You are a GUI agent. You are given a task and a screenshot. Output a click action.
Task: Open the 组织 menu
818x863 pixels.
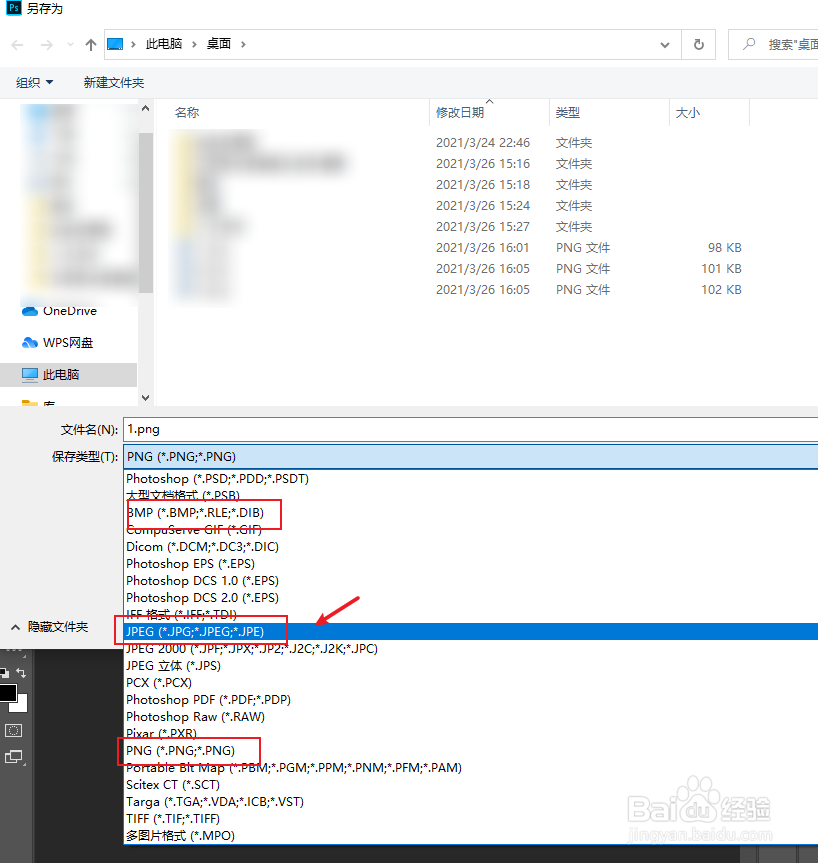(34, 83)
